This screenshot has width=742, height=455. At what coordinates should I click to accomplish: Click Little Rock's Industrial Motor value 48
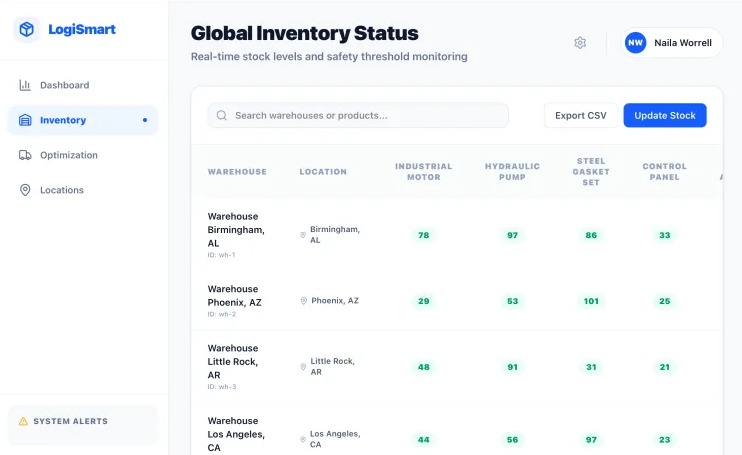[424, 367]
